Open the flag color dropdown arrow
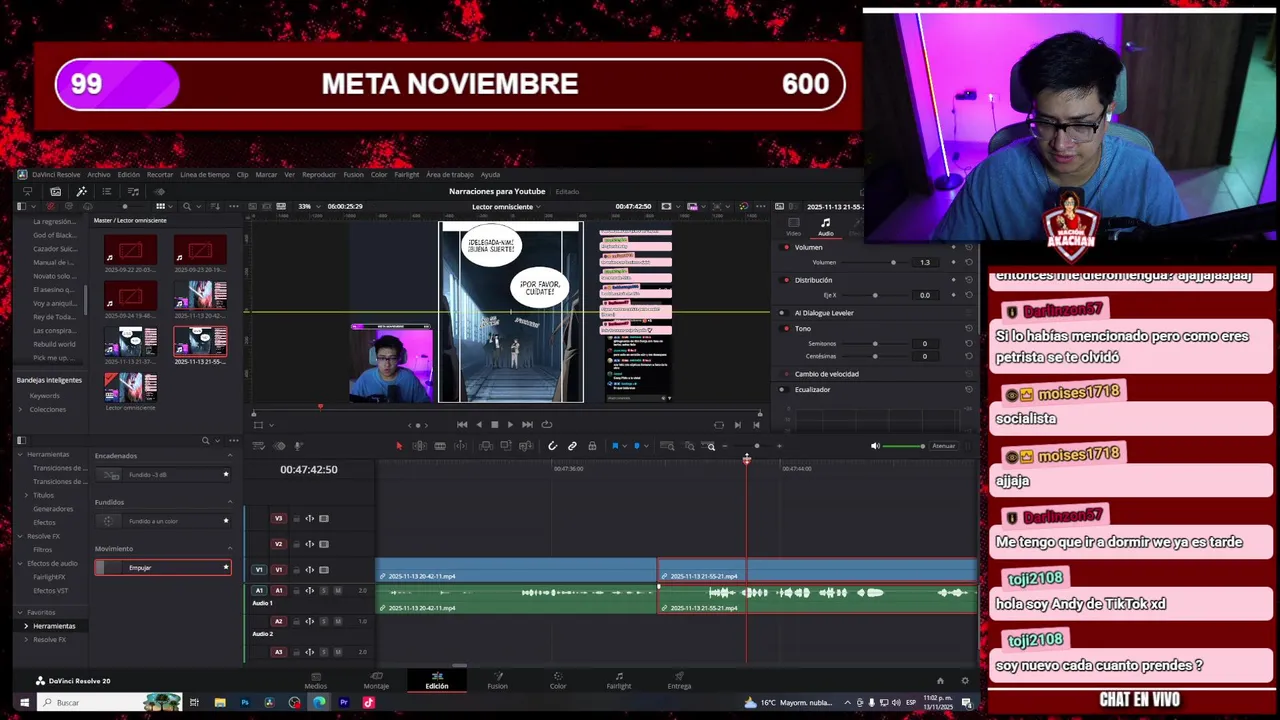The width and height of the screenshot is (1280, 720). tap(623, 446)
